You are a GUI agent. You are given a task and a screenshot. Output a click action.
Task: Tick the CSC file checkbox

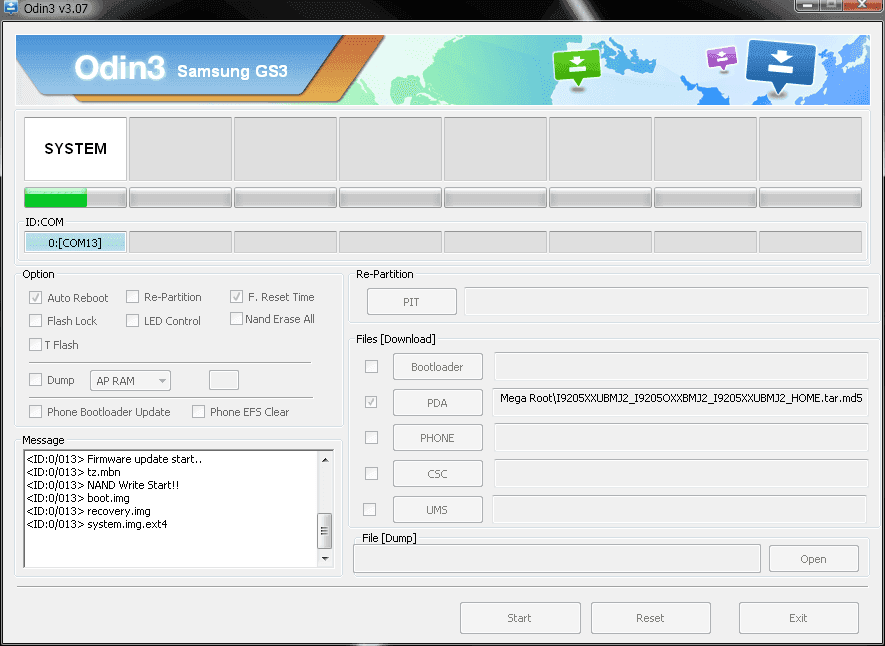pyautogui.click(x=371, y=473)
